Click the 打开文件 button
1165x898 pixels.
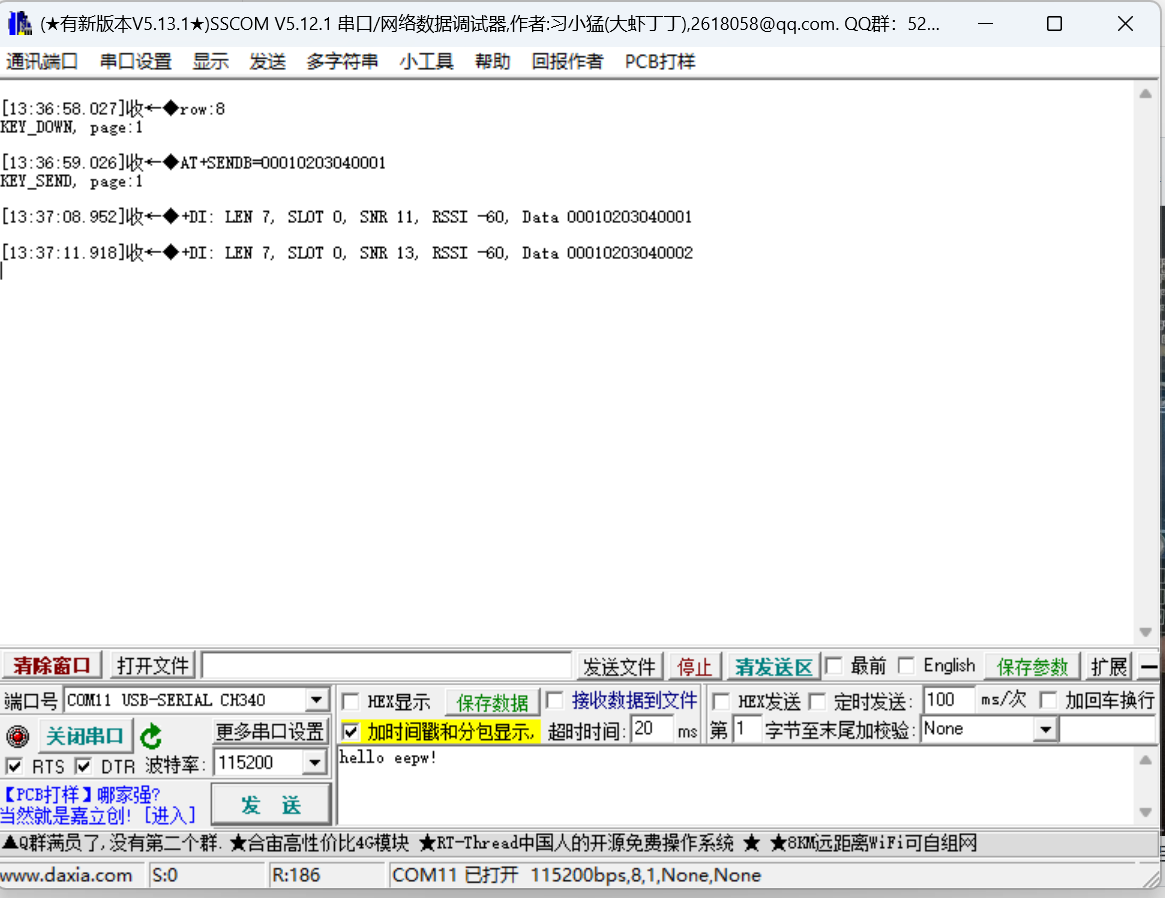pyautogui.click(x=152, y=666)
